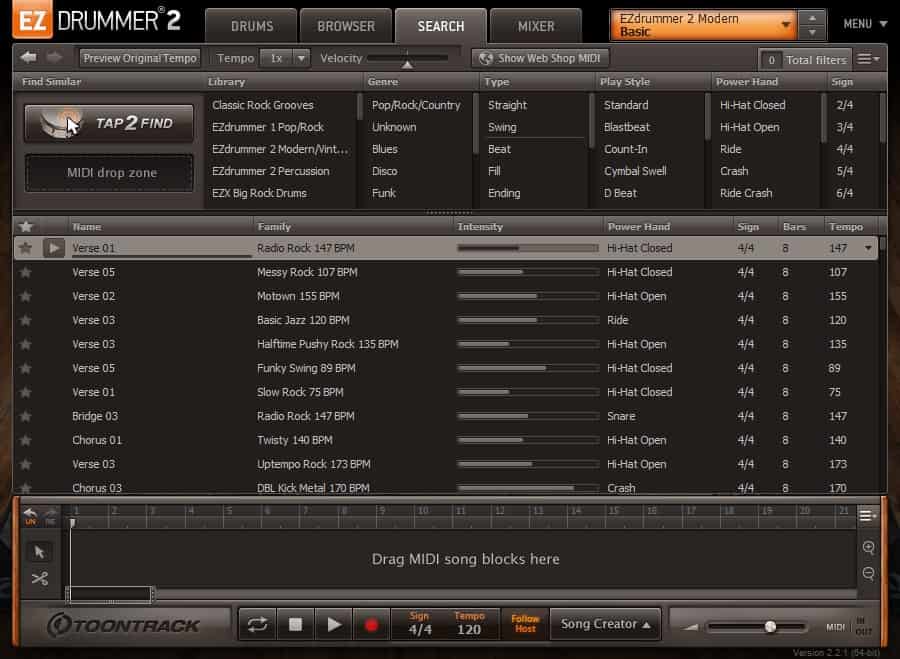The height and width of the screenshot is (659, 900).
Task: Filter by EZX Big Rock Drums library
Action: coord(259,193)
